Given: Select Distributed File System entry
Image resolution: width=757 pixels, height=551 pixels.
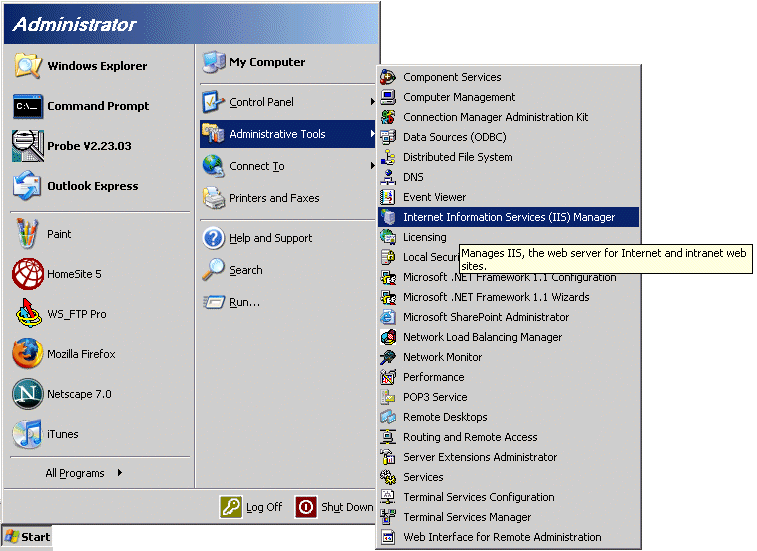Looking at the screenshot, I should 508,157.
